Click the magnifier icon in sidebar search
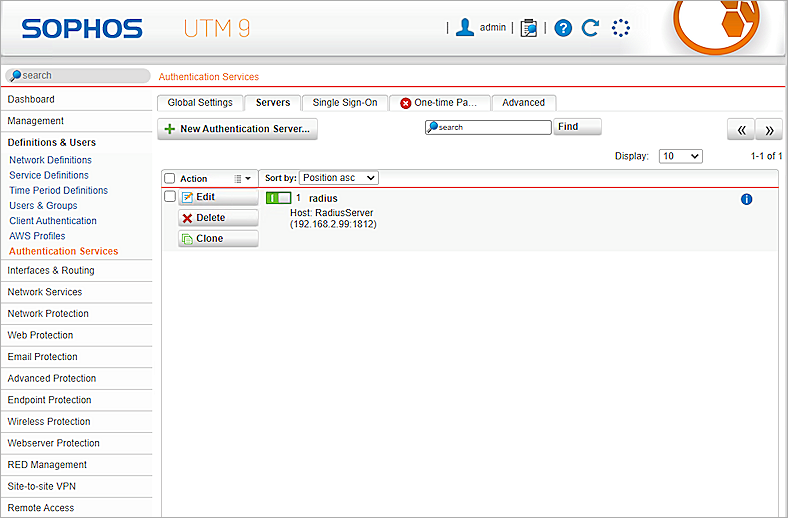The width and height of the screenshot is (788, 518). [x=16, y=76]
